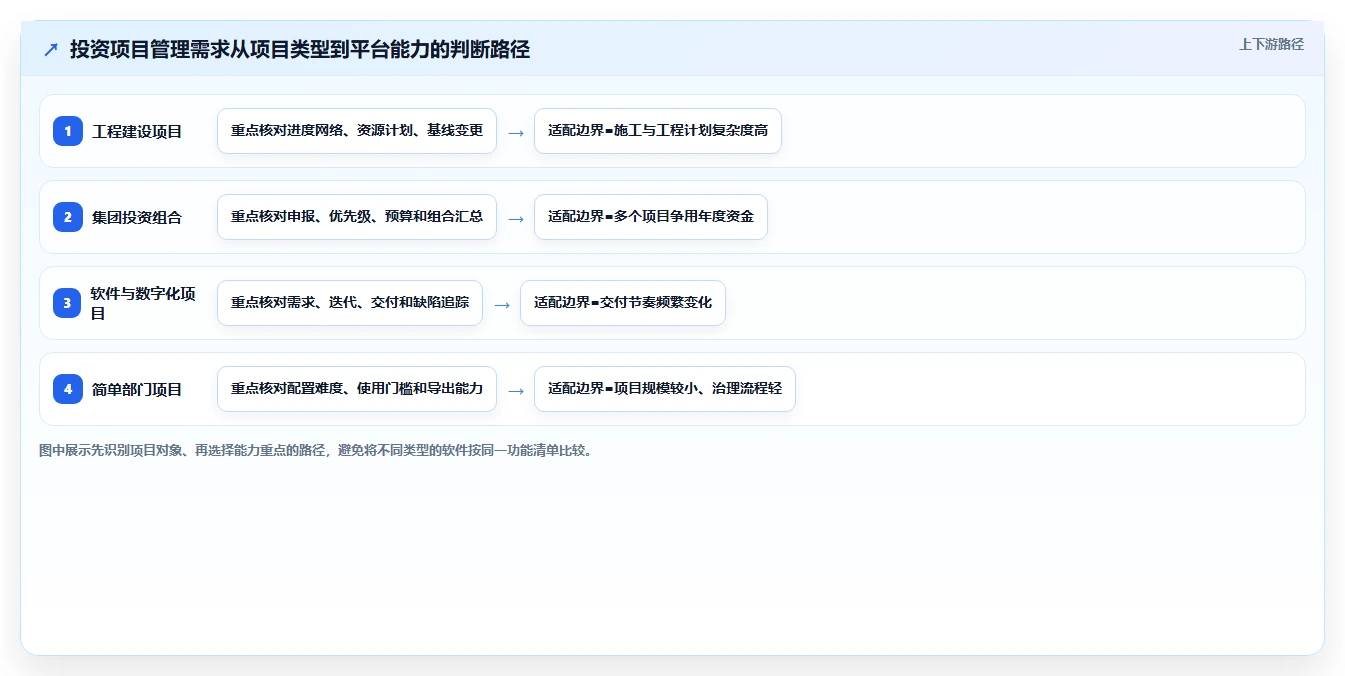Click the 上下游路径 label in the header
Image resolution: width=1345 pixels, height=676 pixels.
[x=1271, y=44]
